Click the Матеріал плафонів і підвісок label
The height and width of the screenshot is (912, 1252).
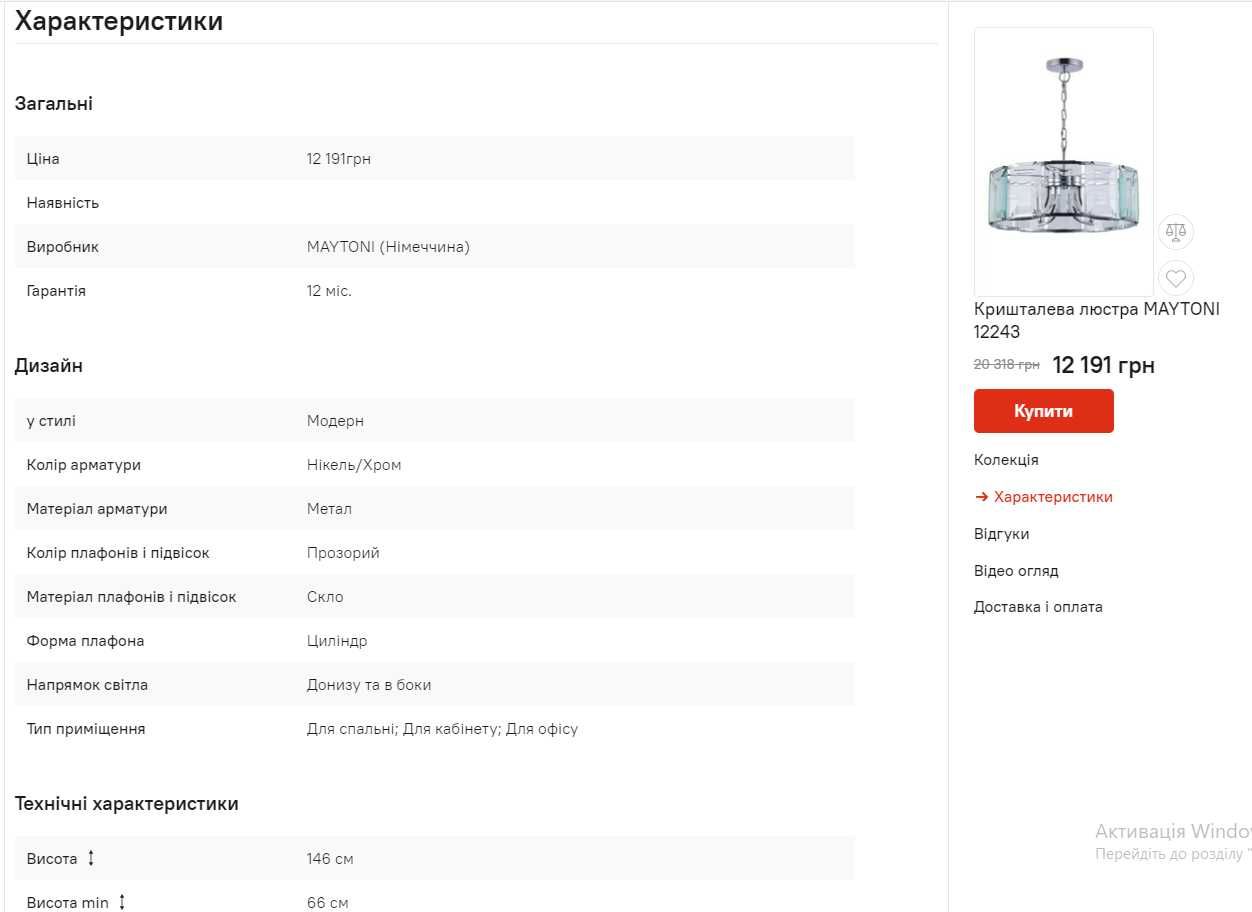click(132, 597)
